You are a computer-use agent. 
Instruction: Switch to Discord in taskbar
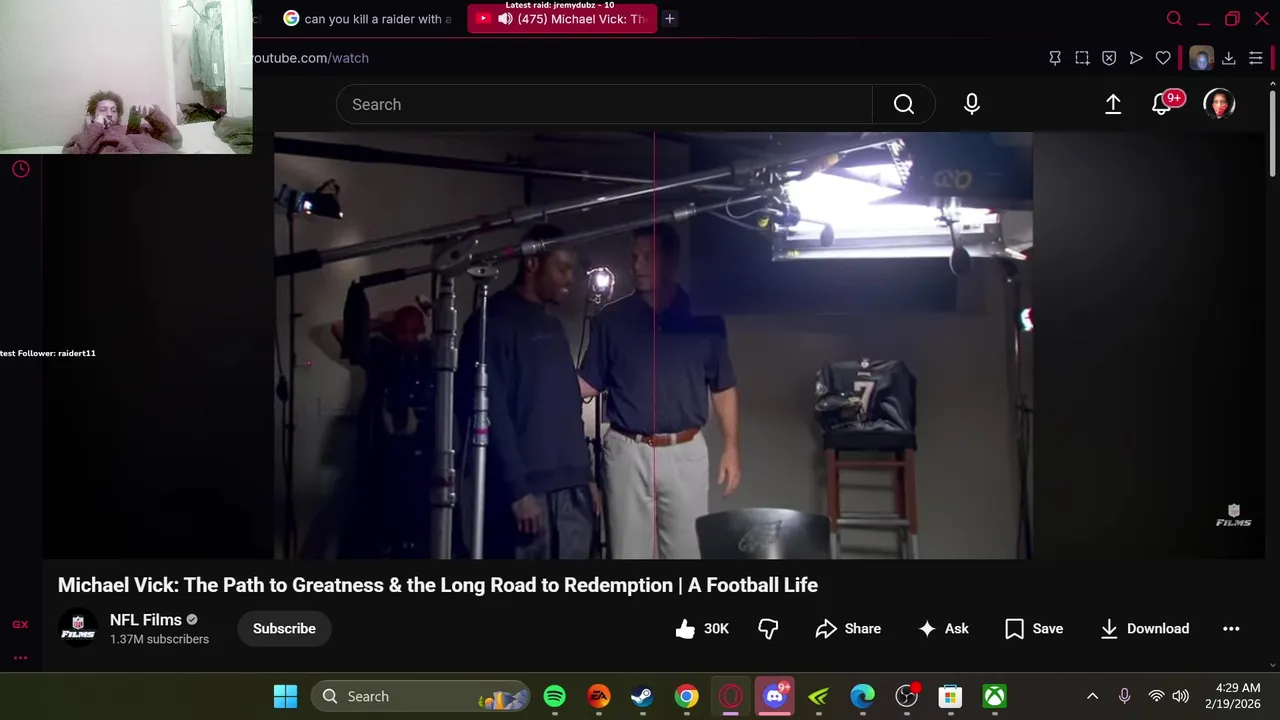click(775, 696)
